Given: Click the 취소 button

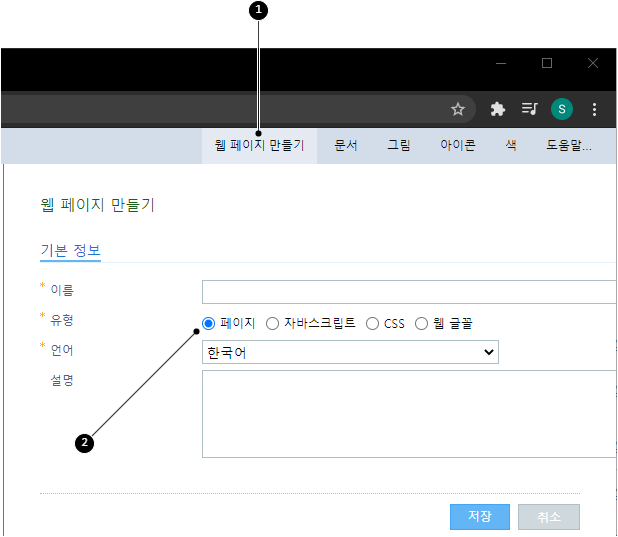Looking at the screenshot, I should pos(549,516).
